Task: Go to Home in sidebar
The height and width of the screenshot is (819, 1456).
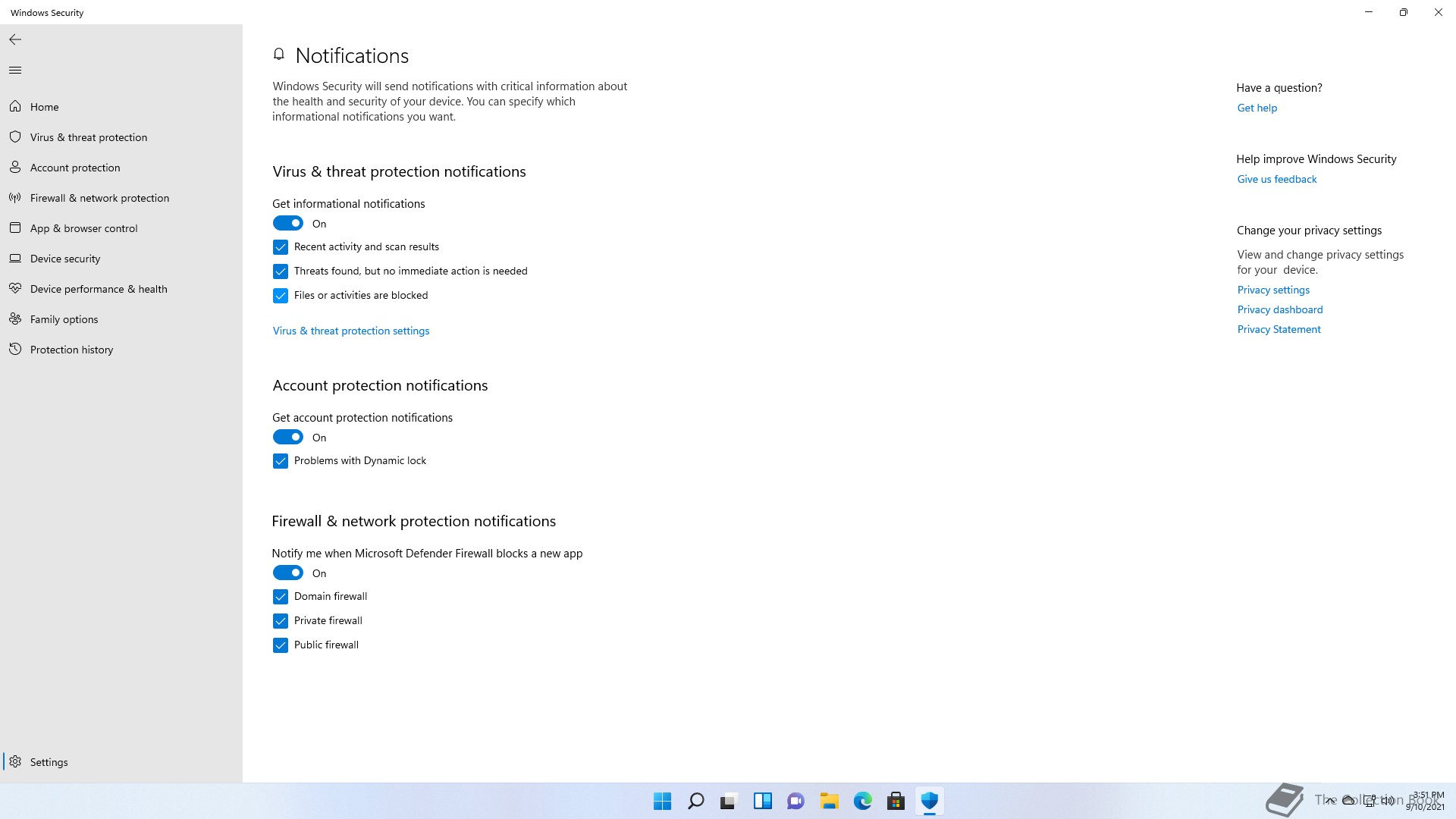Action: point(121,107)
